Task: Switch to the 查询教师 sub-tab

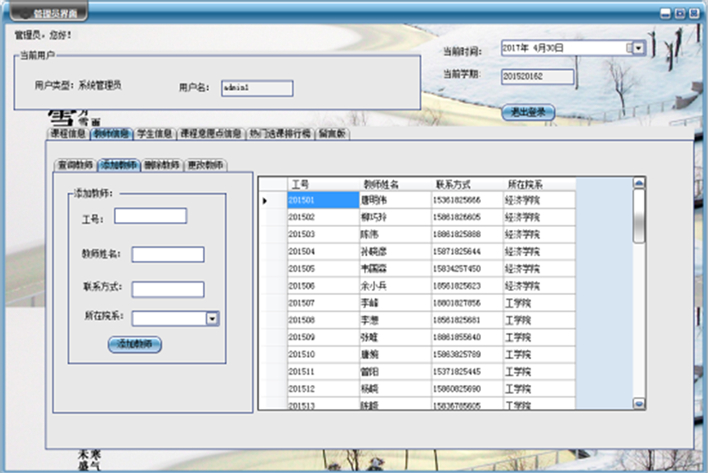Action: [x=75, y=164]
